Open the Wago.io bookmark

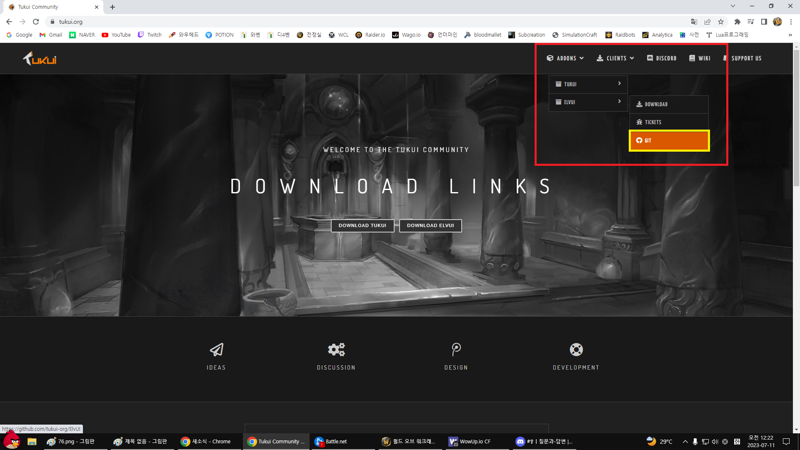[406, 35]
